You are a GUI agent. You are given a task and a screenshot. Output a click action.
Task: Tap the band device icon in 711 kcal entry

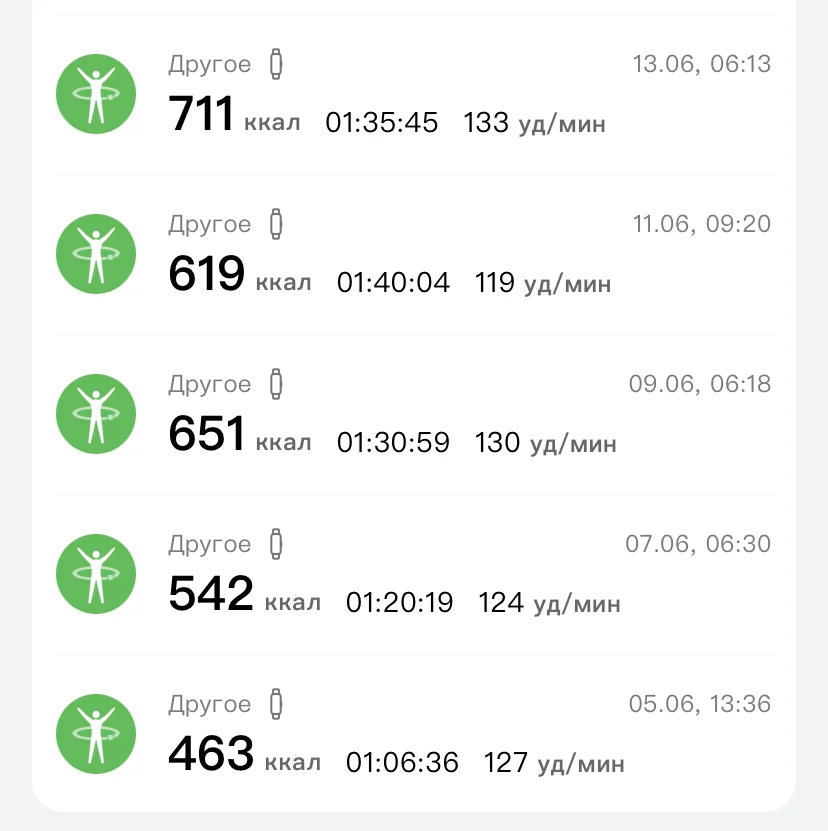[x=276, y=65]
